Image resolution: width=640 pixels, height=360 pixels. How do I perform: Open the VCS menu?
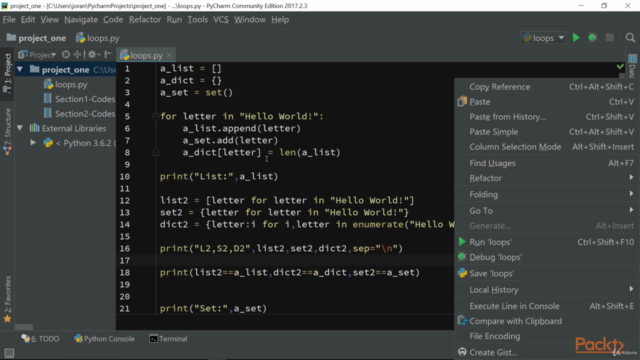click(221, 20)
